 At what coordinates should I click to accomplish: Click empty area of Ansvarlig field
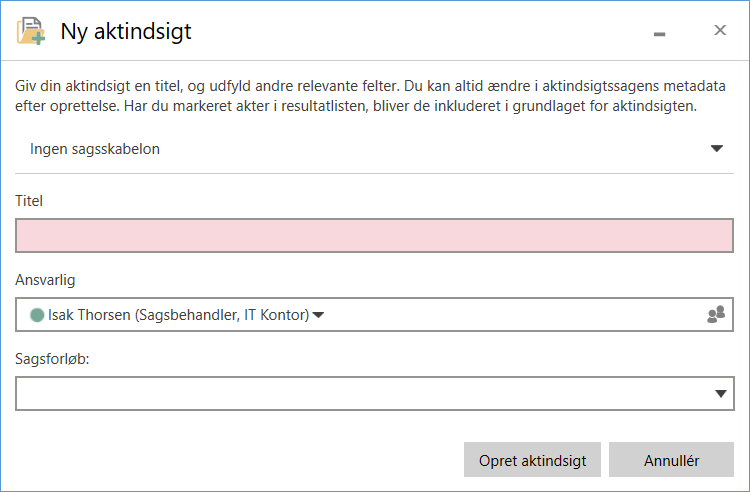510,315
